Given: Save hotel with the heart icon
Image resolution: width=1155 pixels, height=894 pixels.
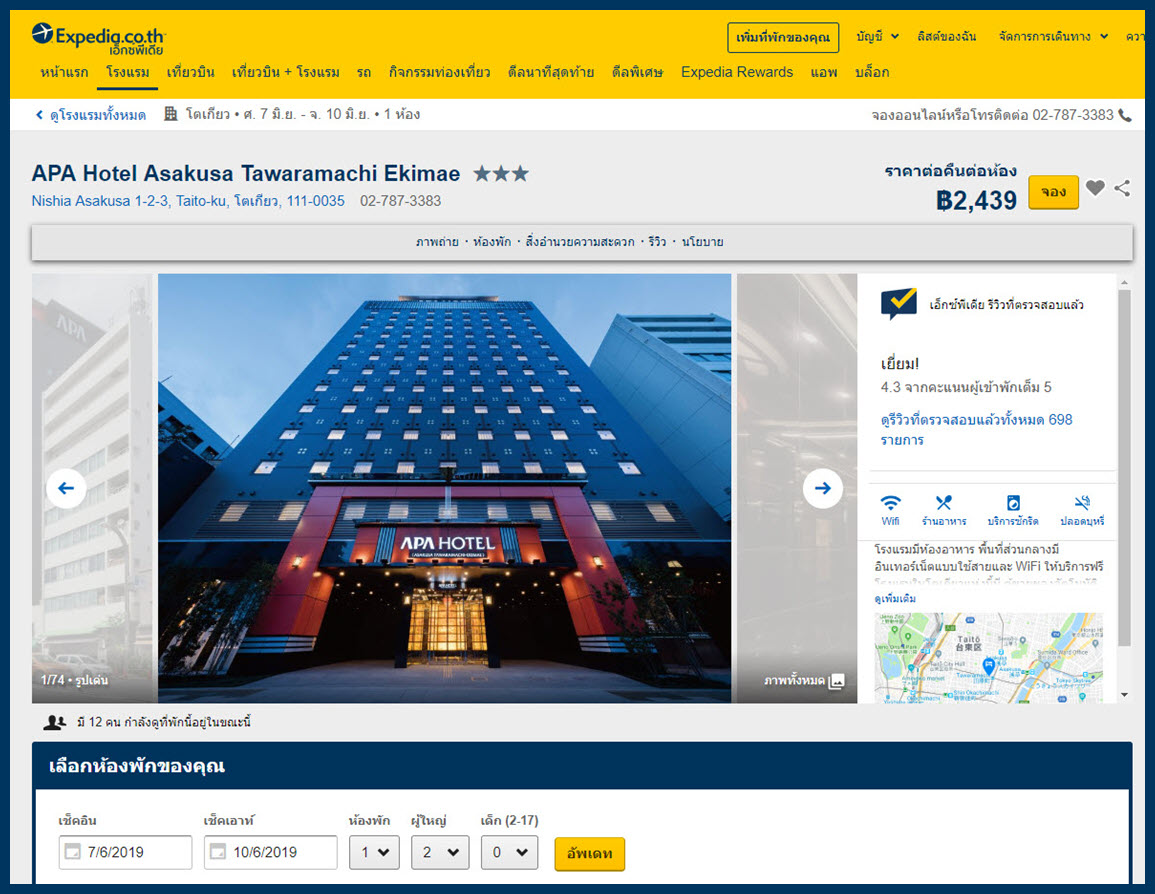Looking at the screenshot, I should [1095, 188].
